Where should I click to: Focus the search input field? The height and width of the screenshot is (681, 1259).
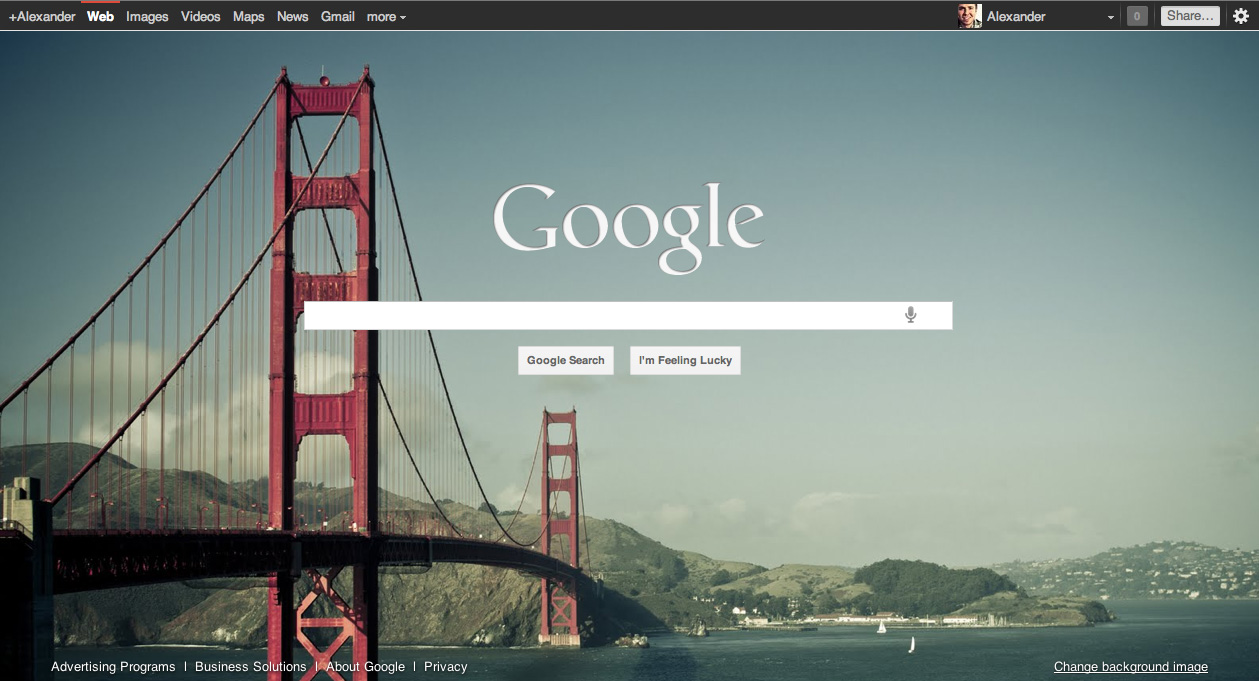point(628,315)
